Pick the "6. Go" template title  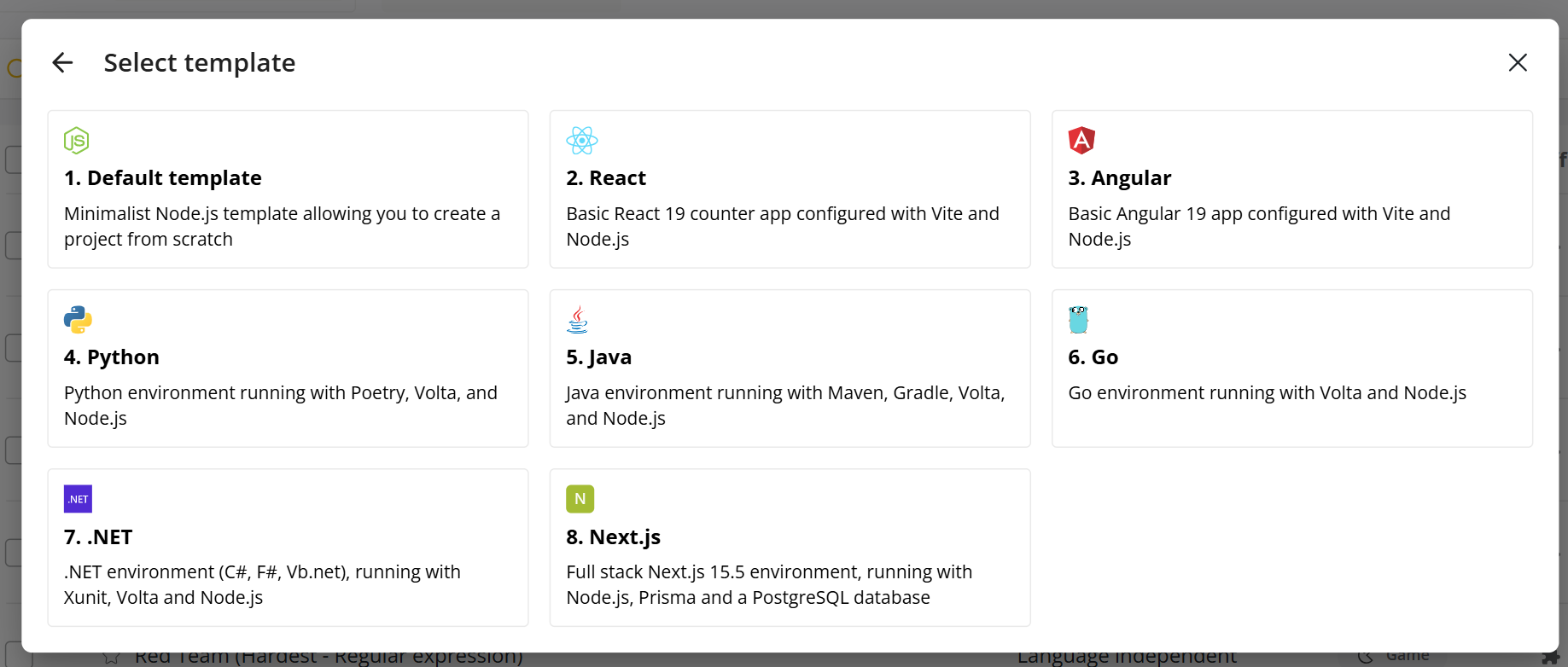pos(1093,357)
